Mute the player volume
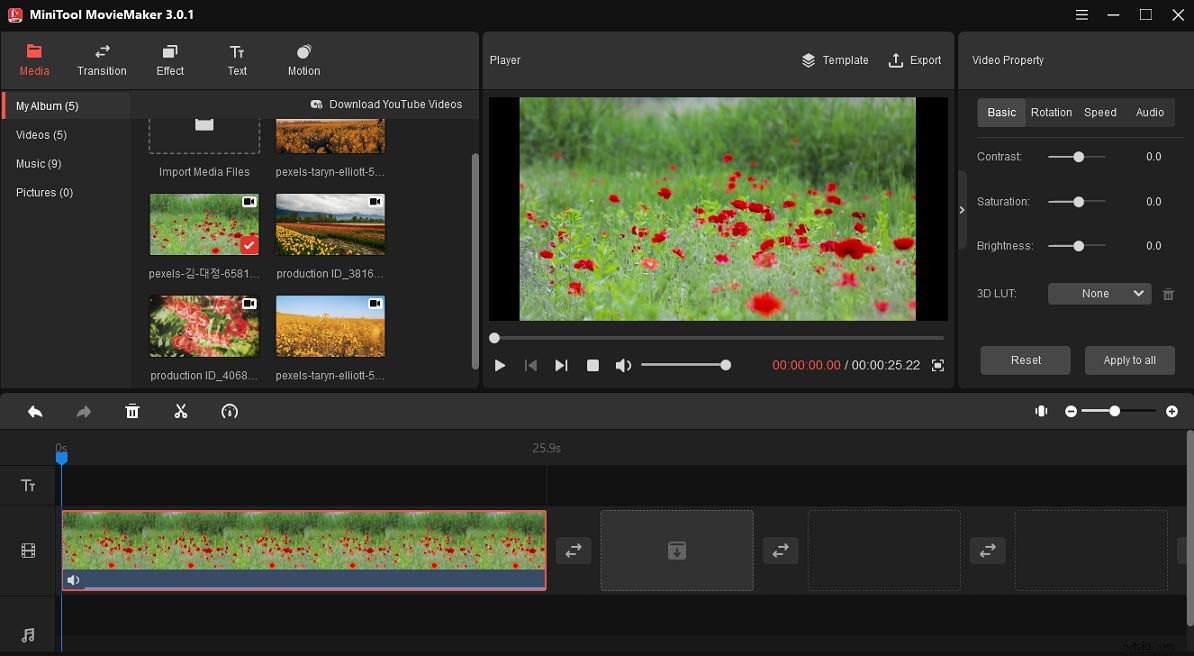The width and height of the screenshot is (1194, 656). [623, 365]
